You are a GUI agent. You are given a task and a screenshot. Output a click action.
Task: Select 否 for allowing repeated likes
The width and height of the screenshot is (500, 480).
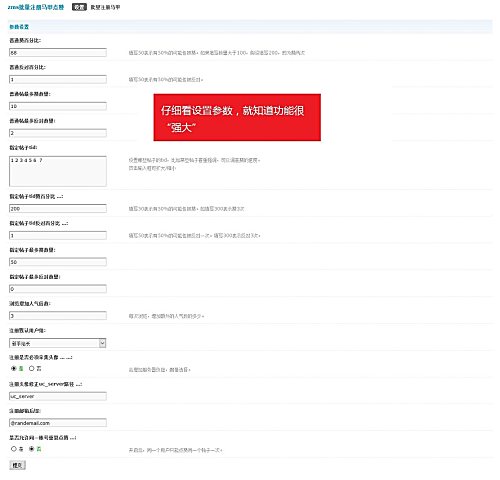[x=32, y=449]
